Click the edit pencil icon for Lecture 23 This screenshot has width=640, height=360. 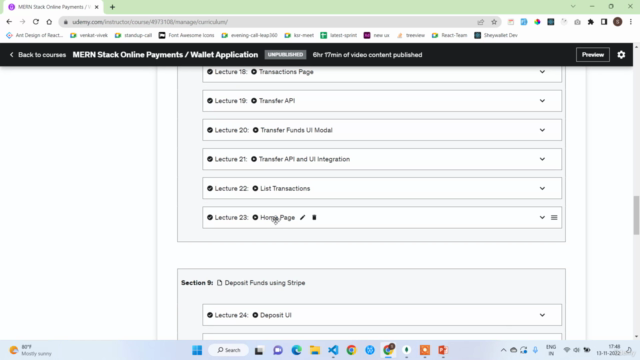tap(302, 218)
